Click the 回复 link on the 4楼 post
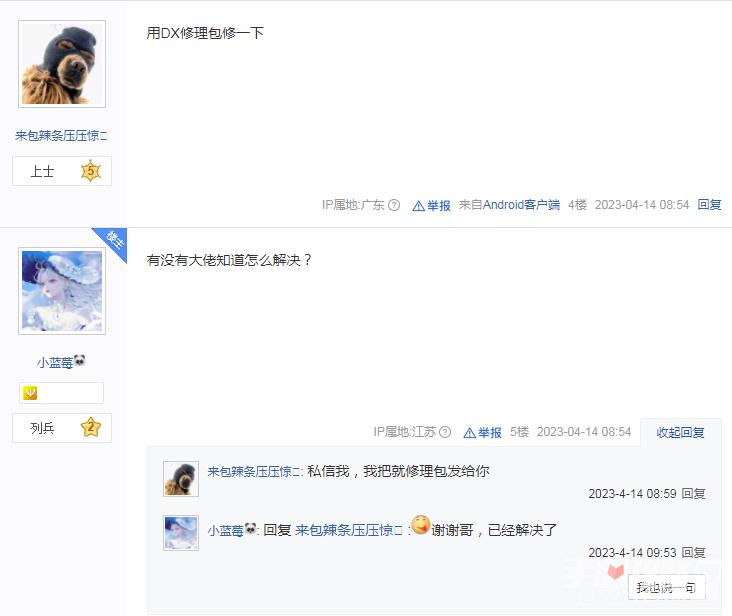The width and height of the screenshot is (732, 616). 709,204
